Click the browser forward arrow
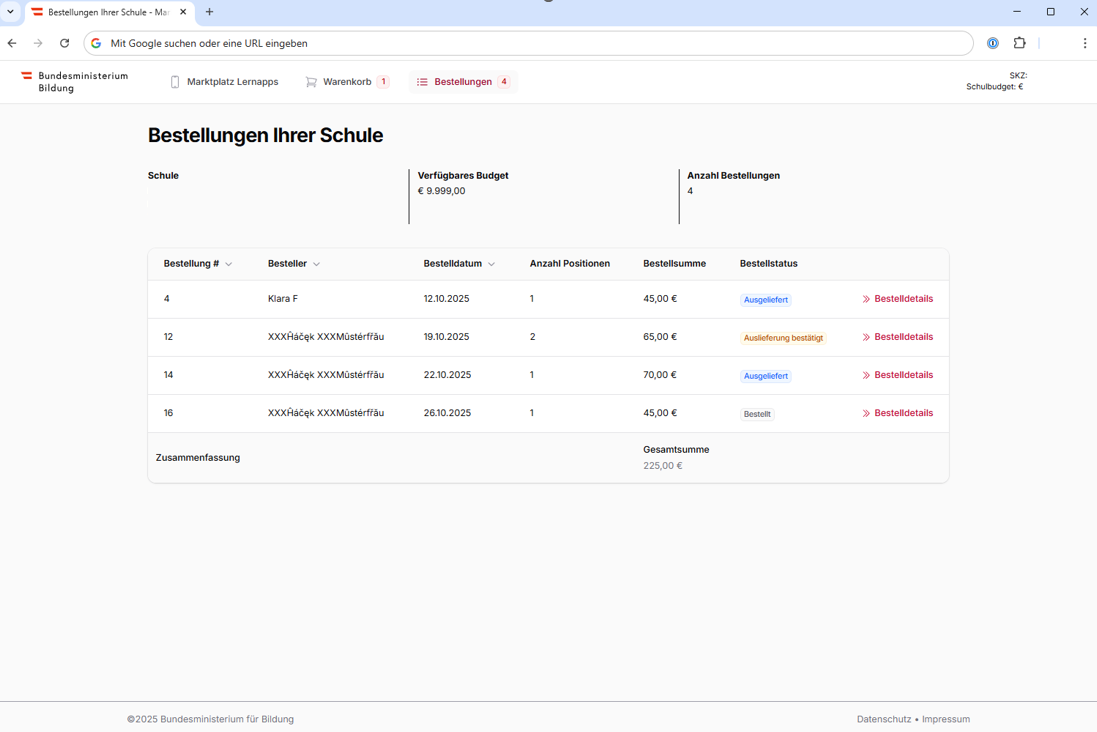 (x=38, y=43)
